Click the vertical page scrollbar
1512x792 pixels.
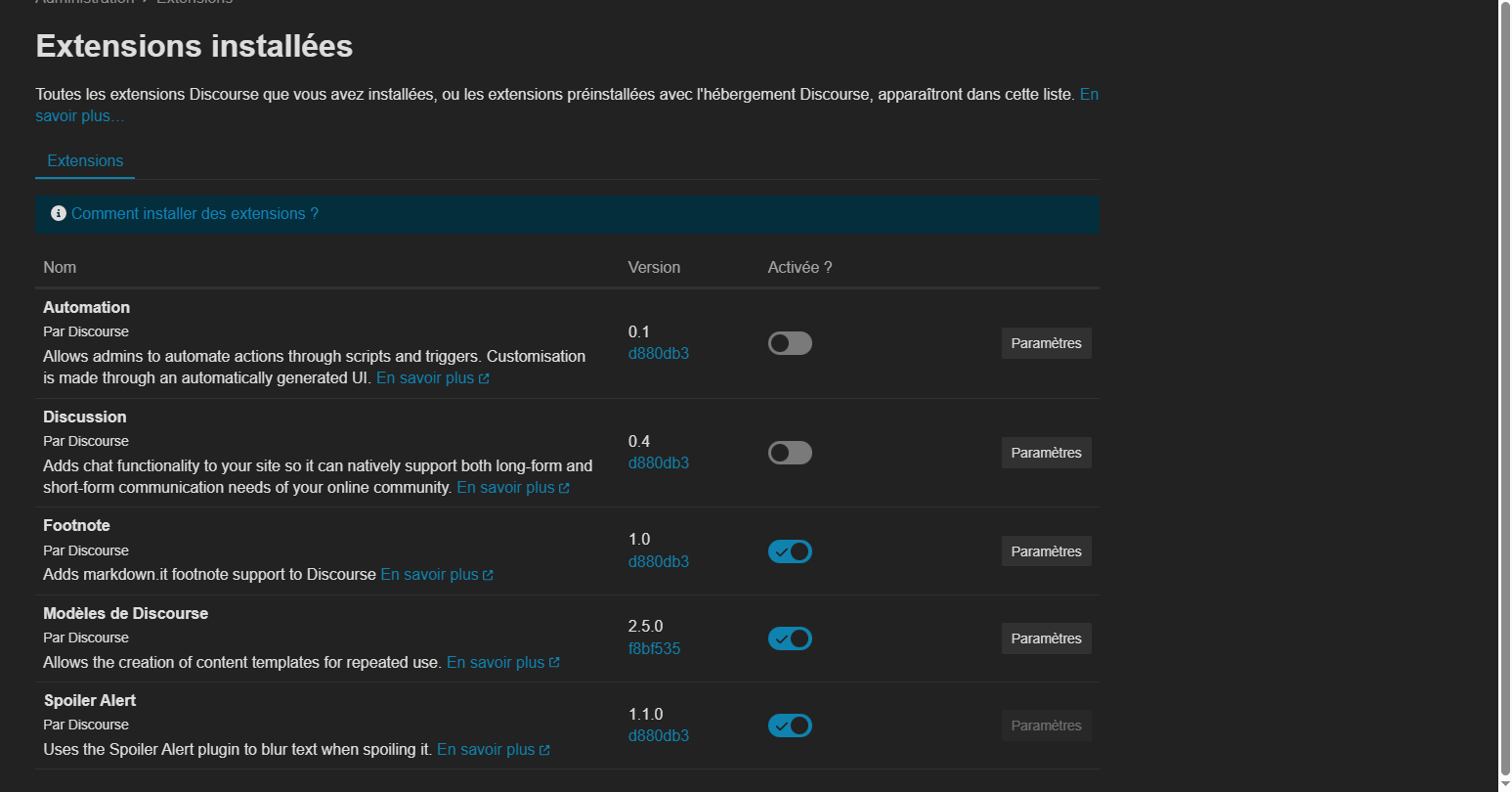[1504, 391]
